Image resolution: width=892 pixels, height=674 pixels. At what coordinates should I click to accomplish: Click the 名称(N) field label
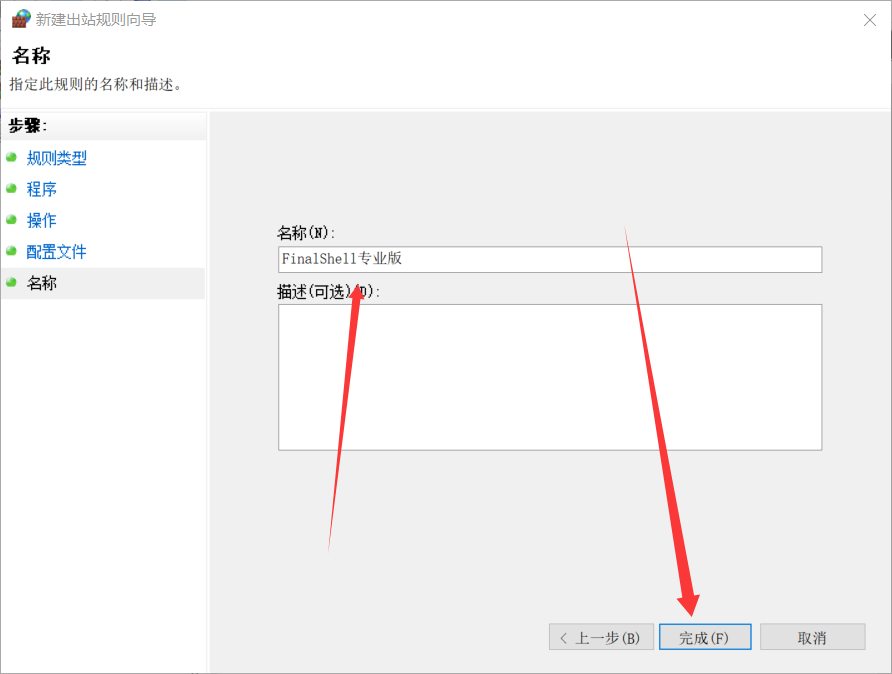coord(305,233)
